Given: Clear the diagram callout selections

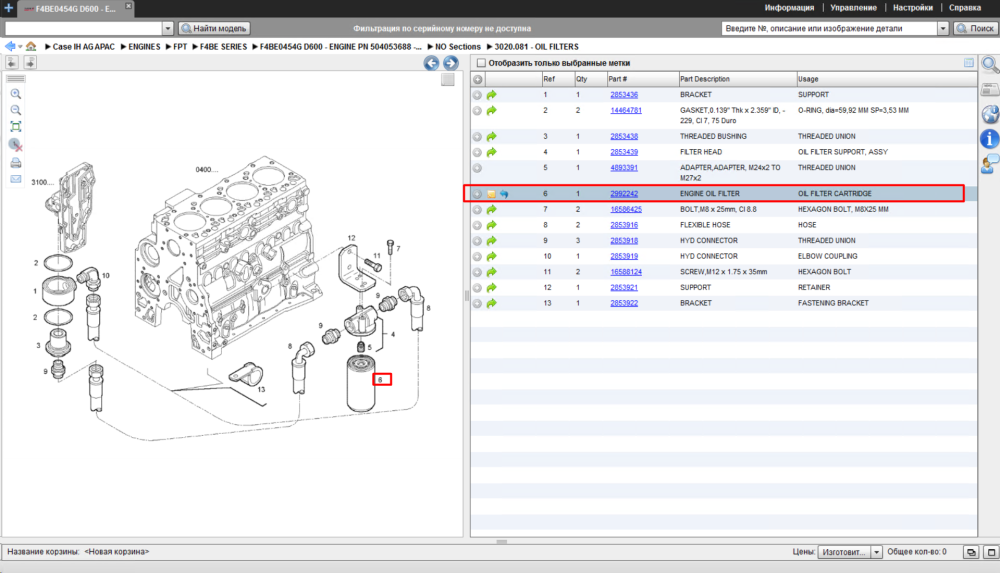Looking at the screenshot, I should [16, 145].
